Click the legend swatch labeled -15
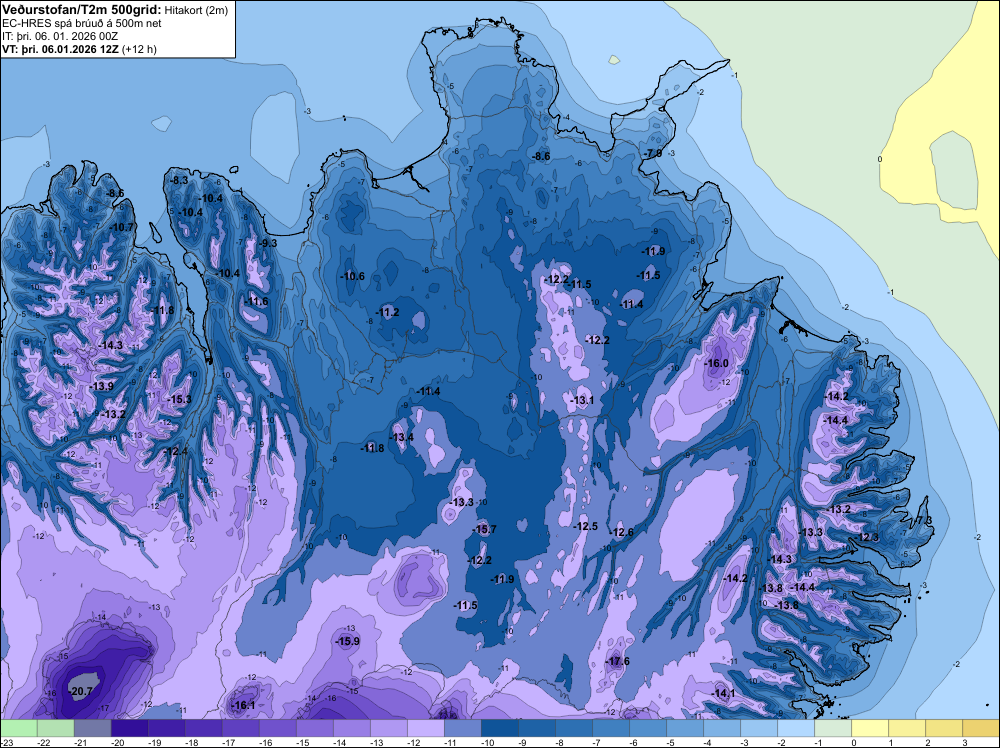Viewport: 1000px width, 748px height. coord(315,728)
